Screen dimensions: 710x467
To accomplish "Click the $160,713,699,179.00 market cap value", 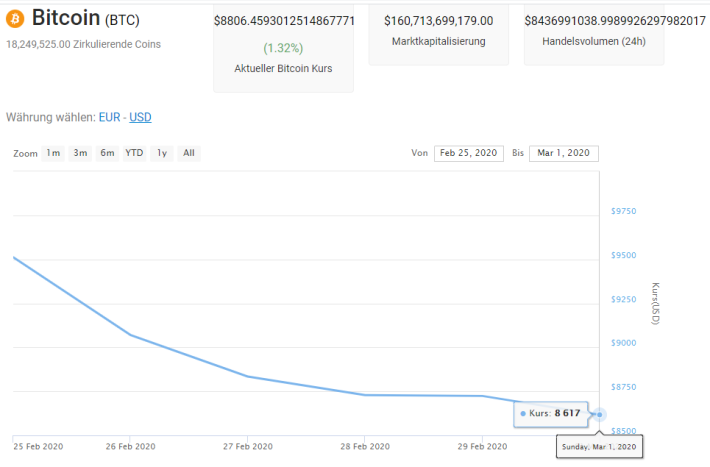I will click(439, 21).
